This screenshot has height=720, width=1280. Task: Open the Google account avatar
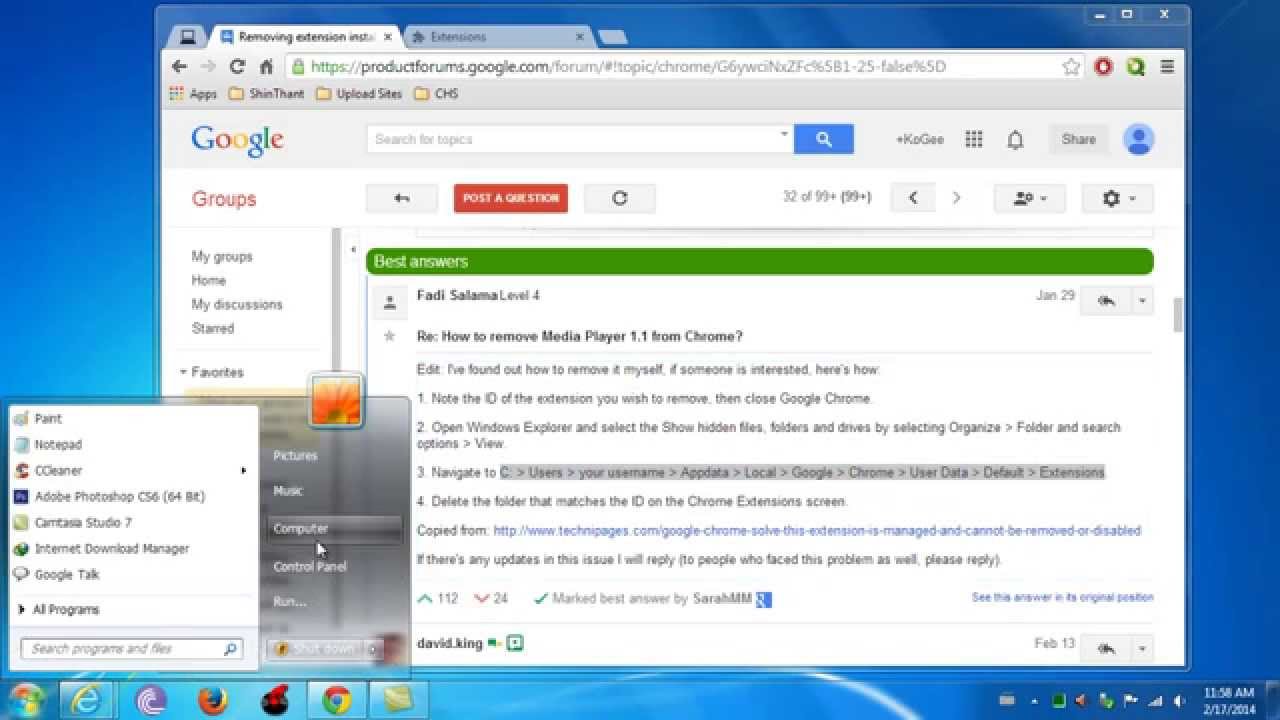point(1139,139)
